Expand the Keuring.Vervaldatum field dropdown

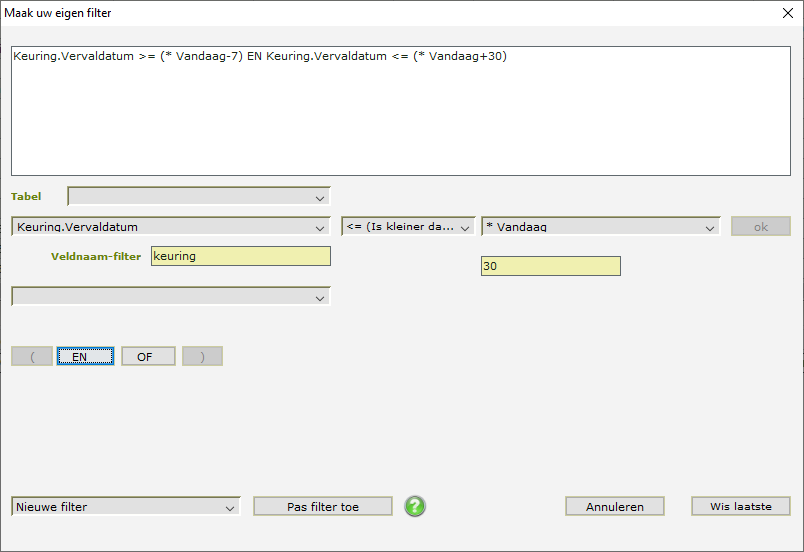[170, 227]
